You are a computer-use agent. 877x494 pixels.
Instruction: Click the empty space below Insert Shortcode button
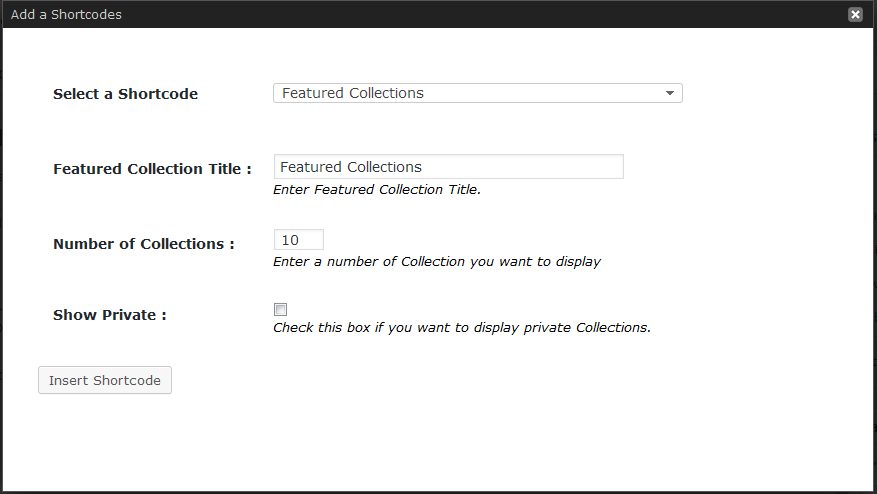tap(105, 440)
